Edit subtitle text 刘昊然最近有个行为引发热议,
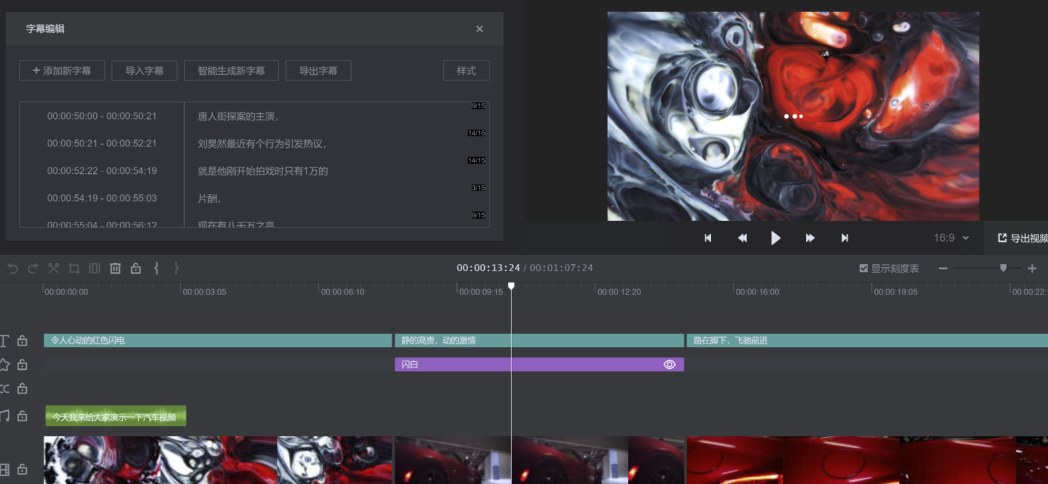Screen dimensions: 1048x484 (262, 144)
